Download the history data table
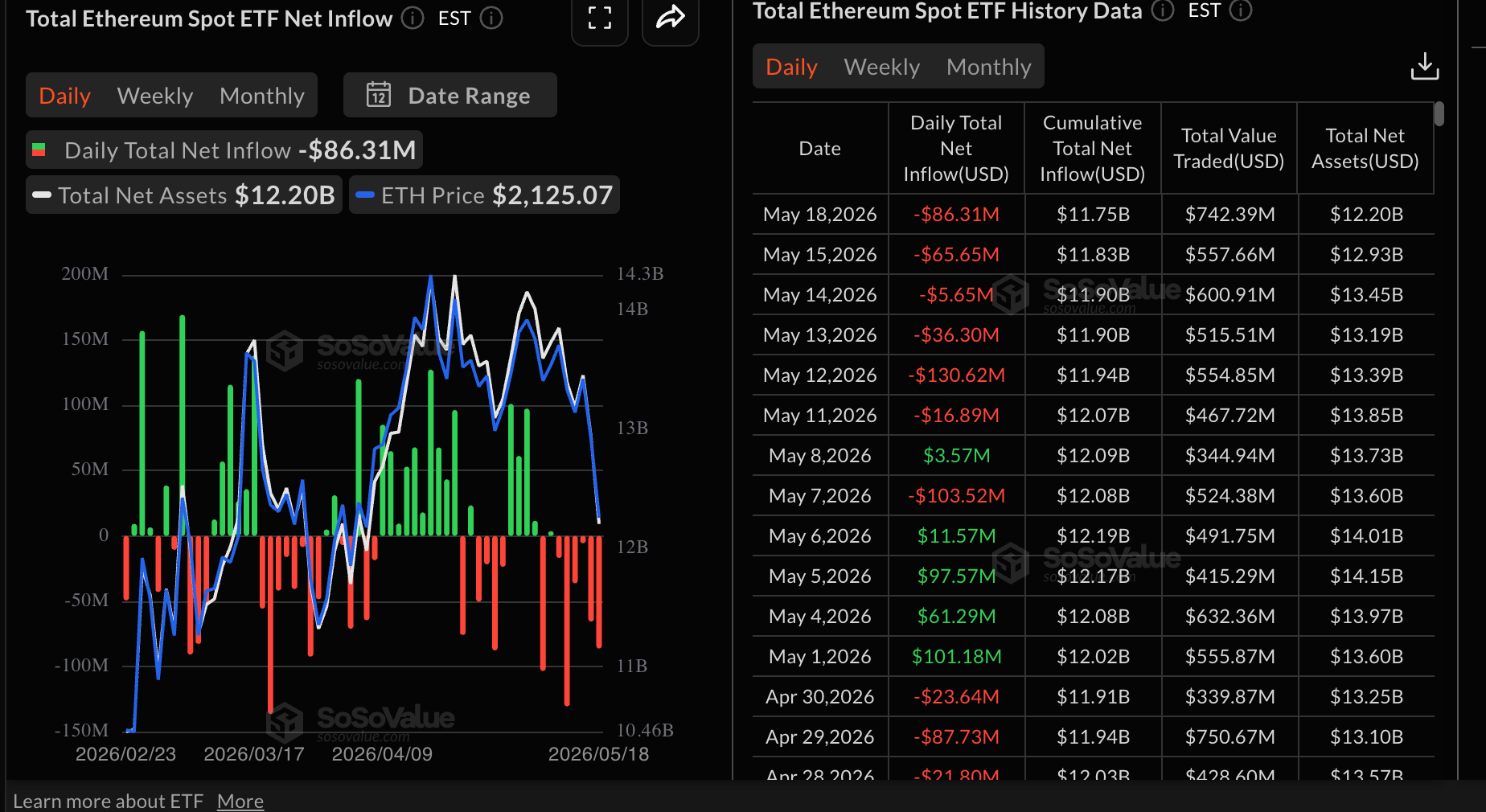This screenshot has width=1486, height=812. tap(1425, 66)
